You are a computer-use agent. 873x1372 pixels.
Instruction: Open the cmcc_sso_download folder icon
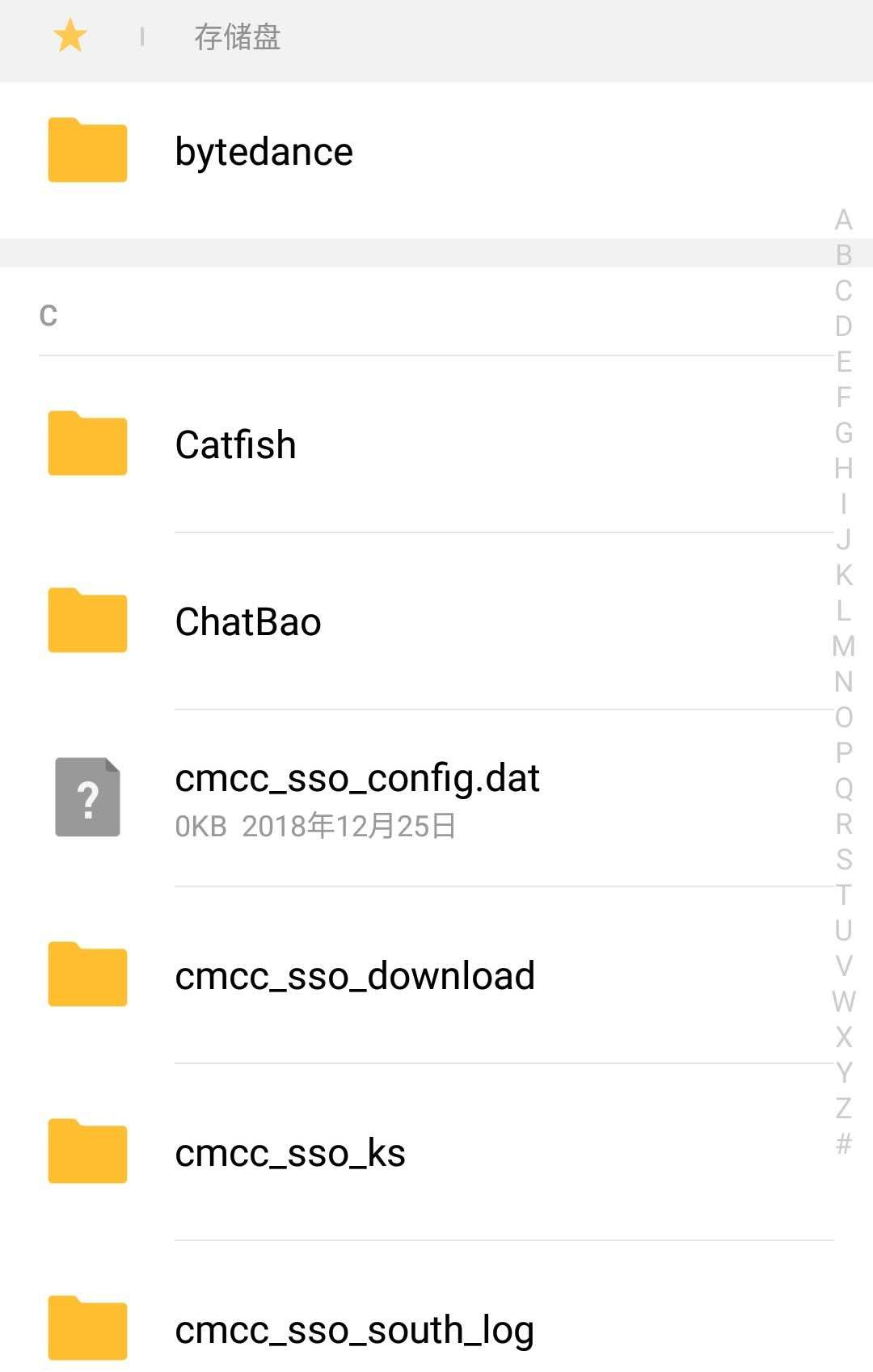point(87,974)
